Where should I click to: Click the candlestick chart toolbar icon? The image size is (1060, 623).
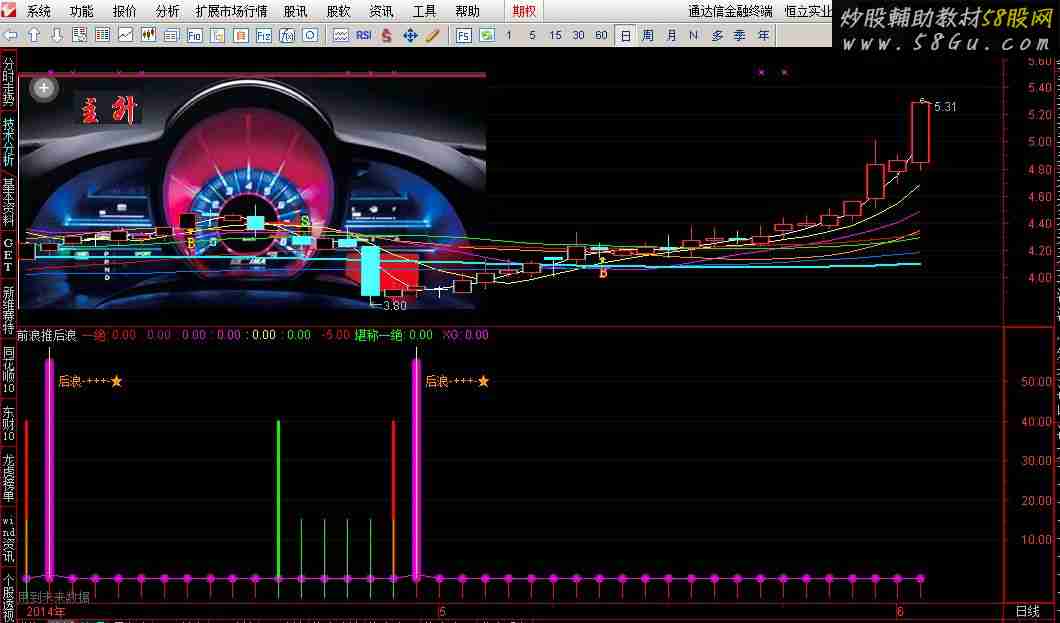[148, 35]
